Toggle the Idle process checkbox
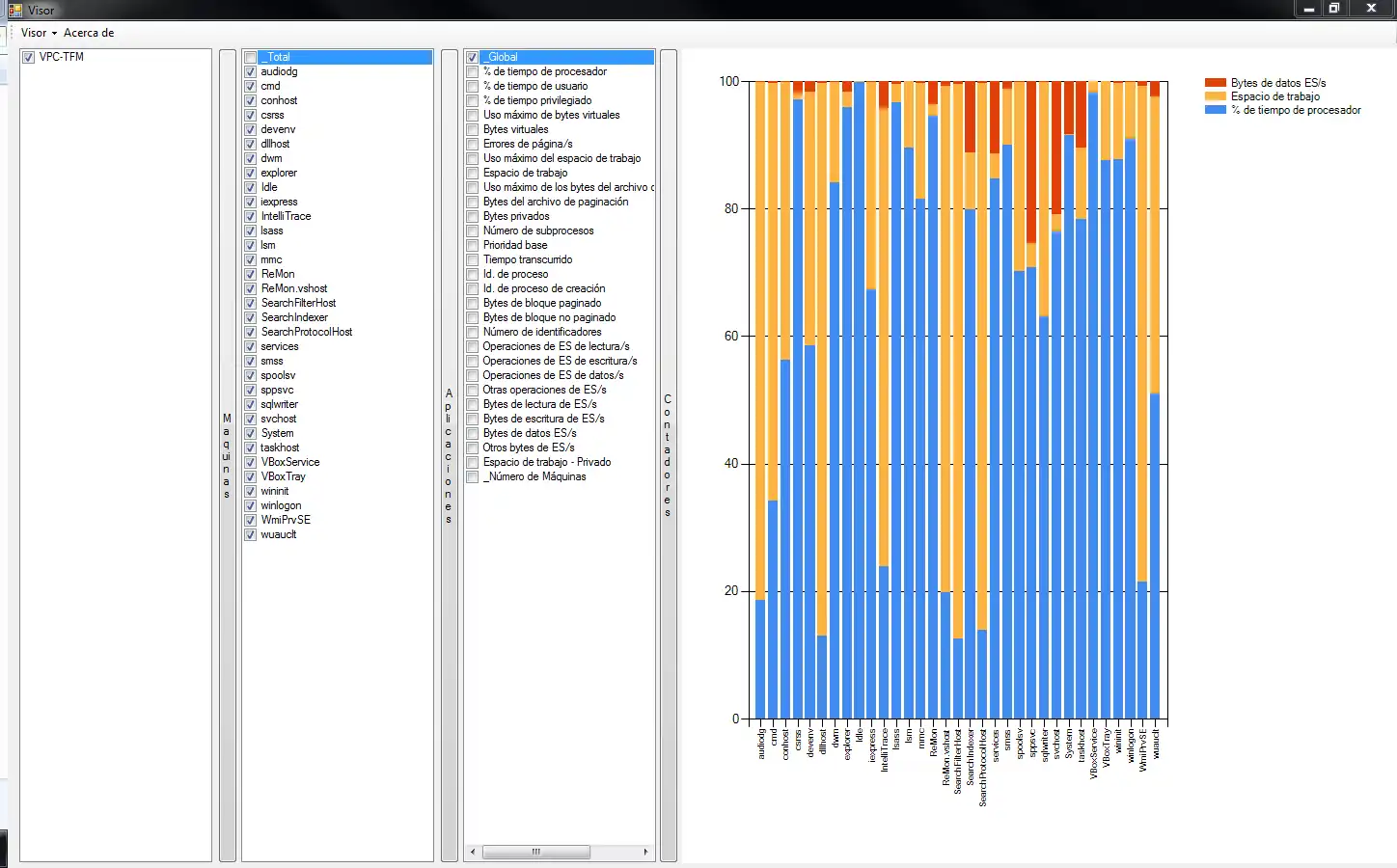The image size is (1397, 868). (251, 187)
